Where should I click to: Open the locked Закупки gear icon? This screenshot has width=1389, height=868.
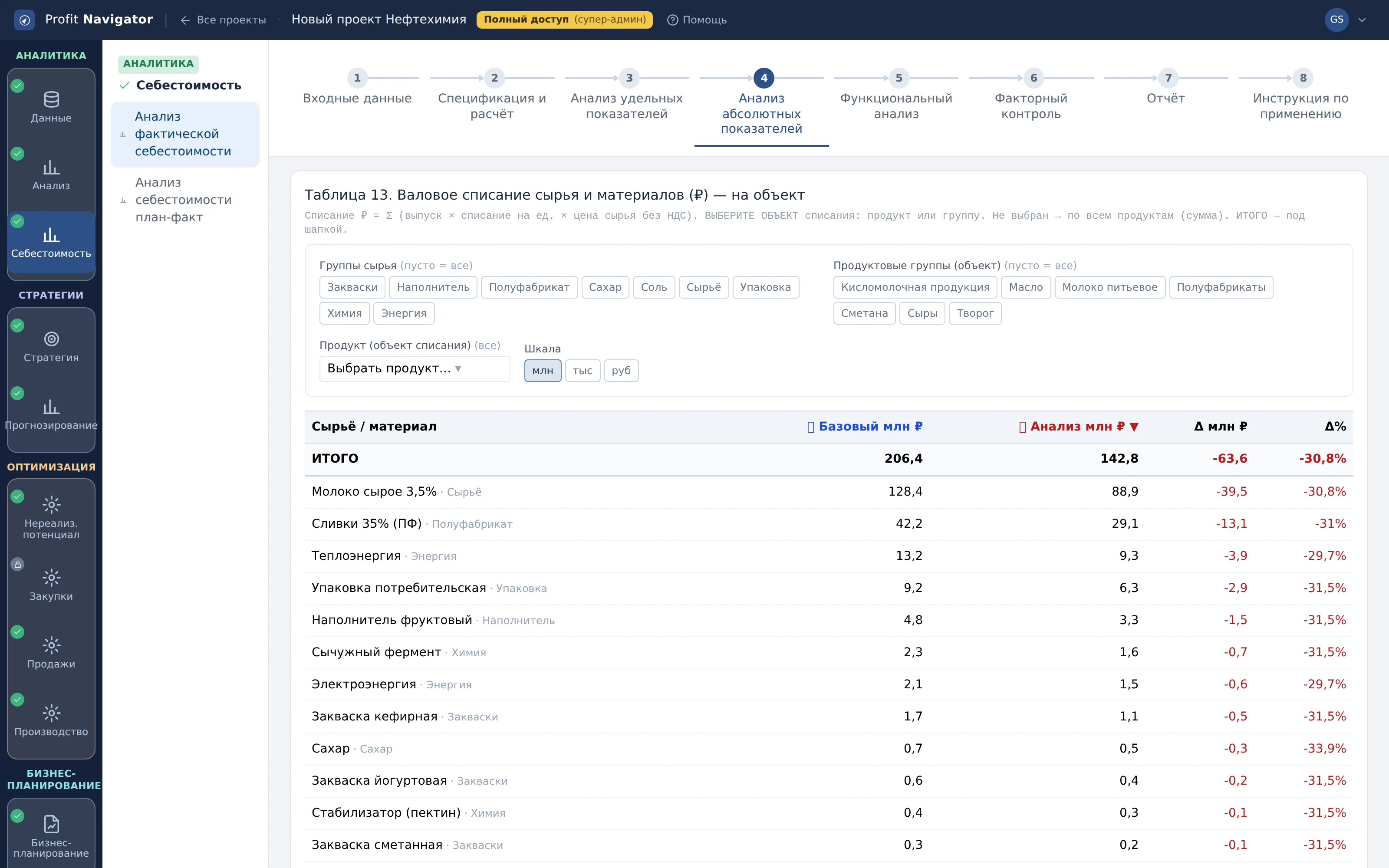tap(51, 578)
